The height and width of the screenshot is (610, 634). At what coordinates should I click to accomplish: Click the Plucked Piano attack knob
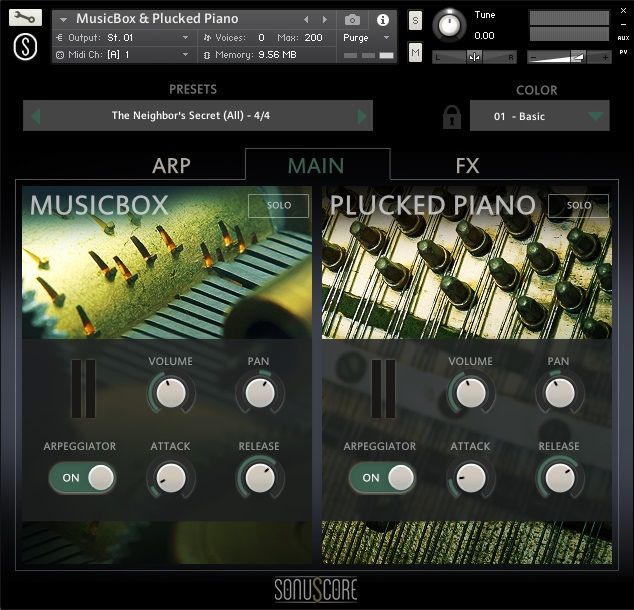coord(471,478)
